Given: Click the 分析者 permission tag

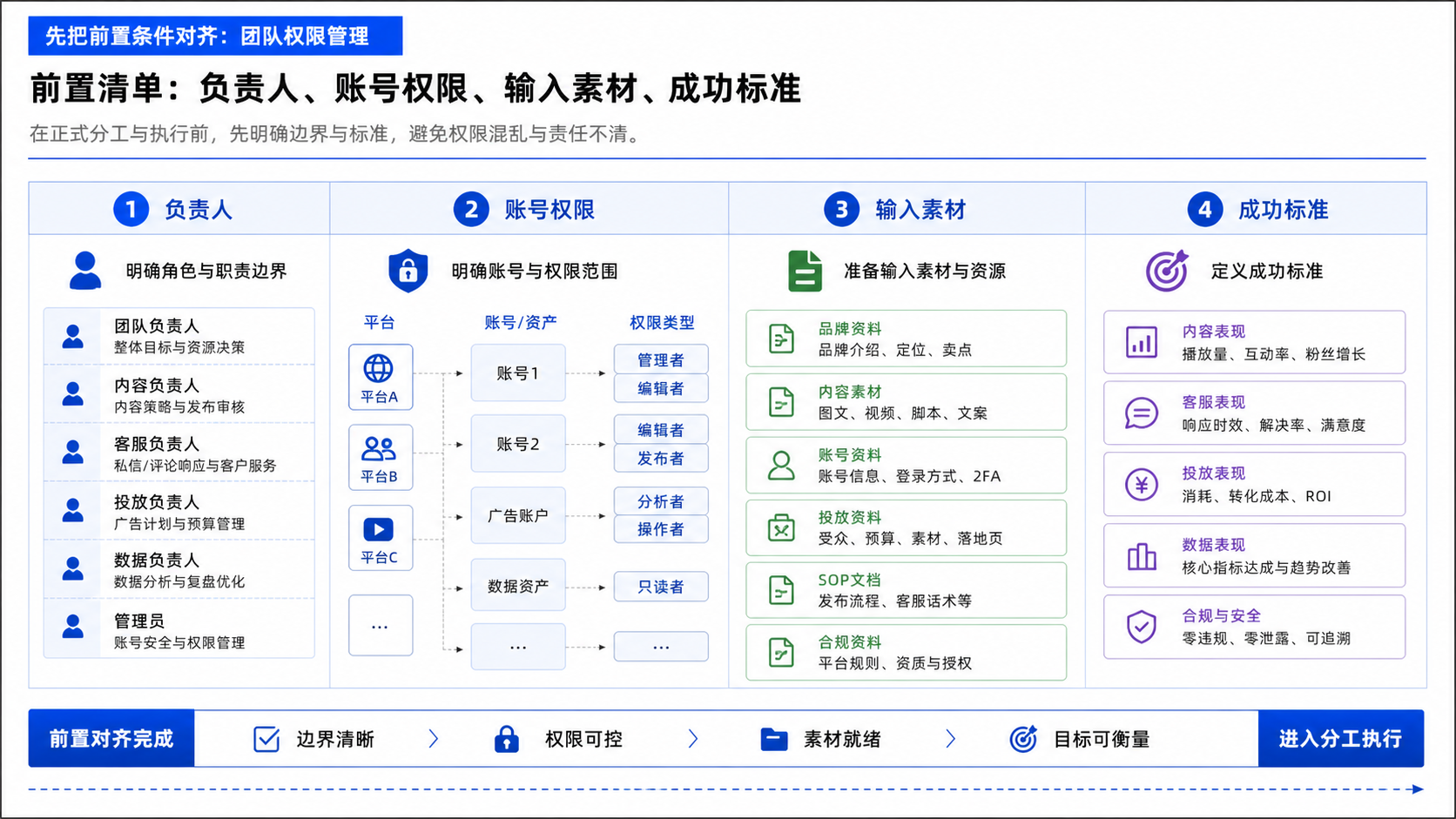Looking at the screenshot, I should coord(661,501).
